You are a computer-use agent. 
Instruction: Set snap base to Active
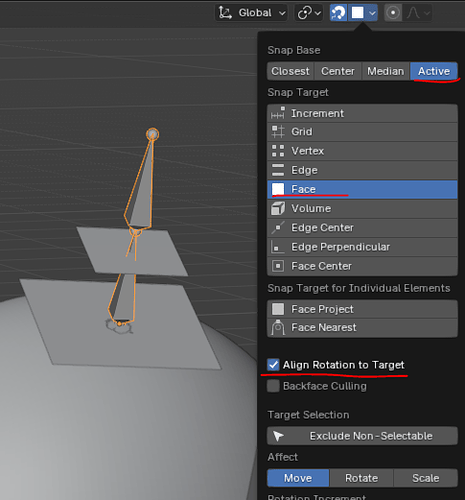pyautogui.click(x=434, y=71)
